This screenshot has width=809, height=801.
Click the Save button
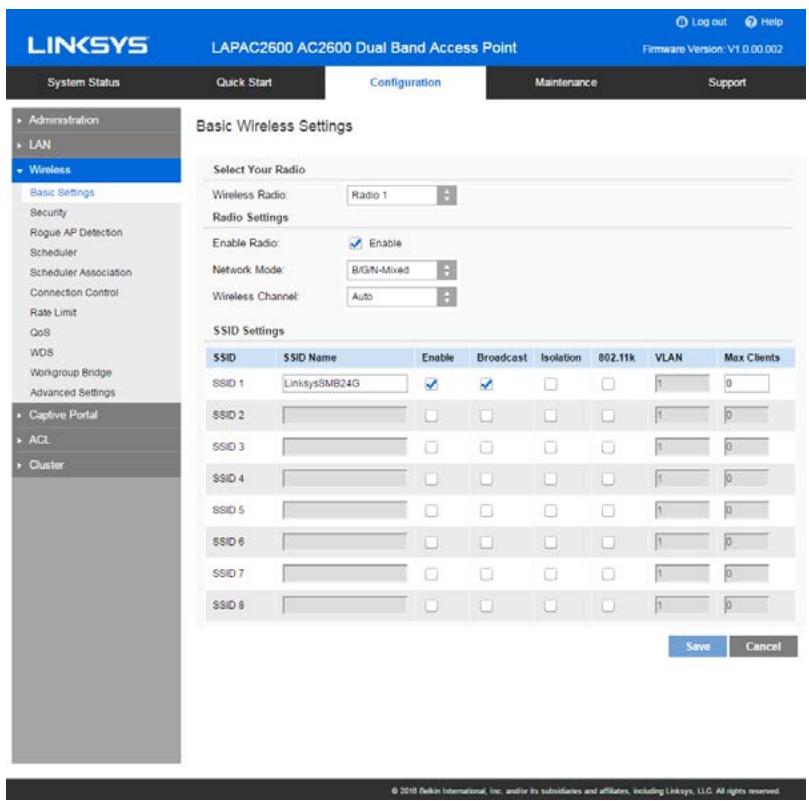(698, 647)
